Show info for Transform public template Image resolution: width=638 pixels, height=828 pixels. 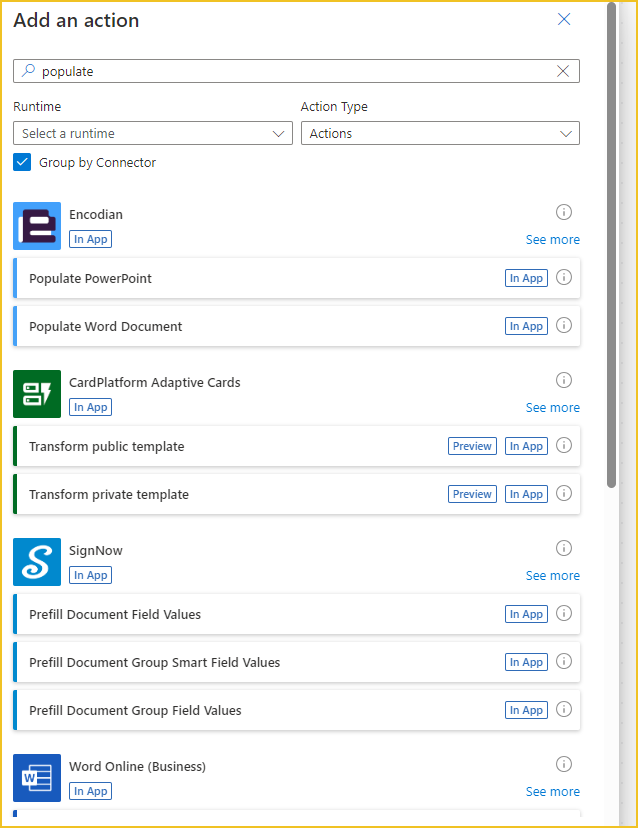(x=564, y=445)
